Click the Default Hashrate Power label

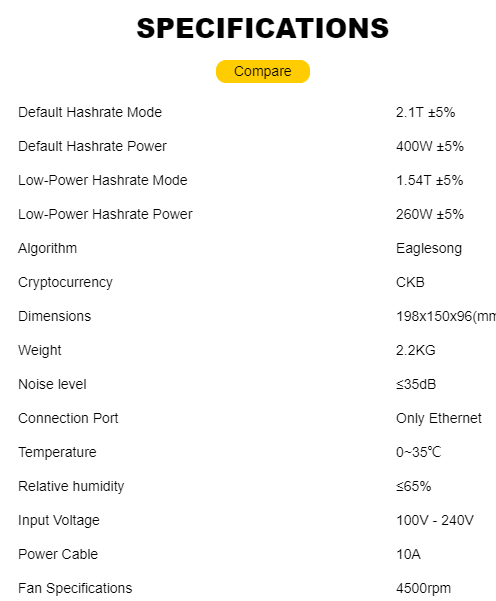[92, 146]
